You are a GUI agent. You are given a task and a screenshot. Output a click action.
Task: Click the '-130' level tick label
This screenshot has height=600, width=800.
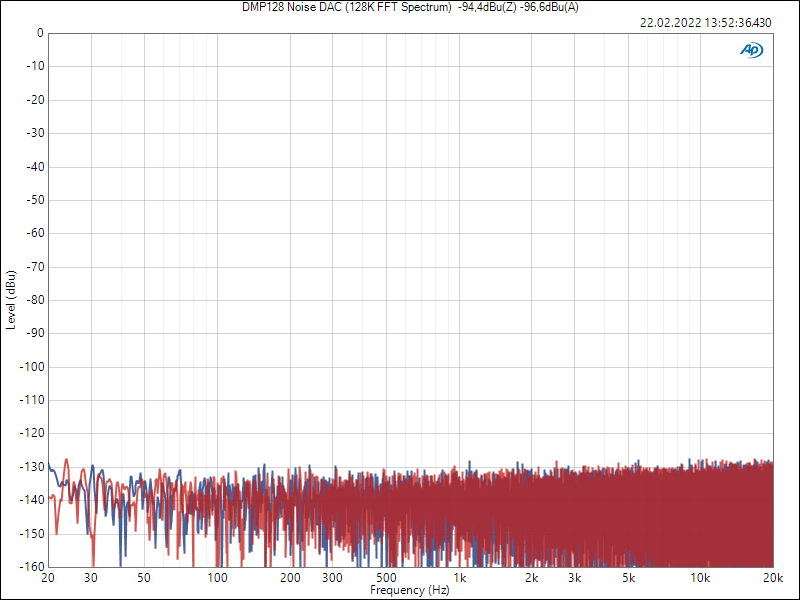pyautogui.click(x=32, y=467)
